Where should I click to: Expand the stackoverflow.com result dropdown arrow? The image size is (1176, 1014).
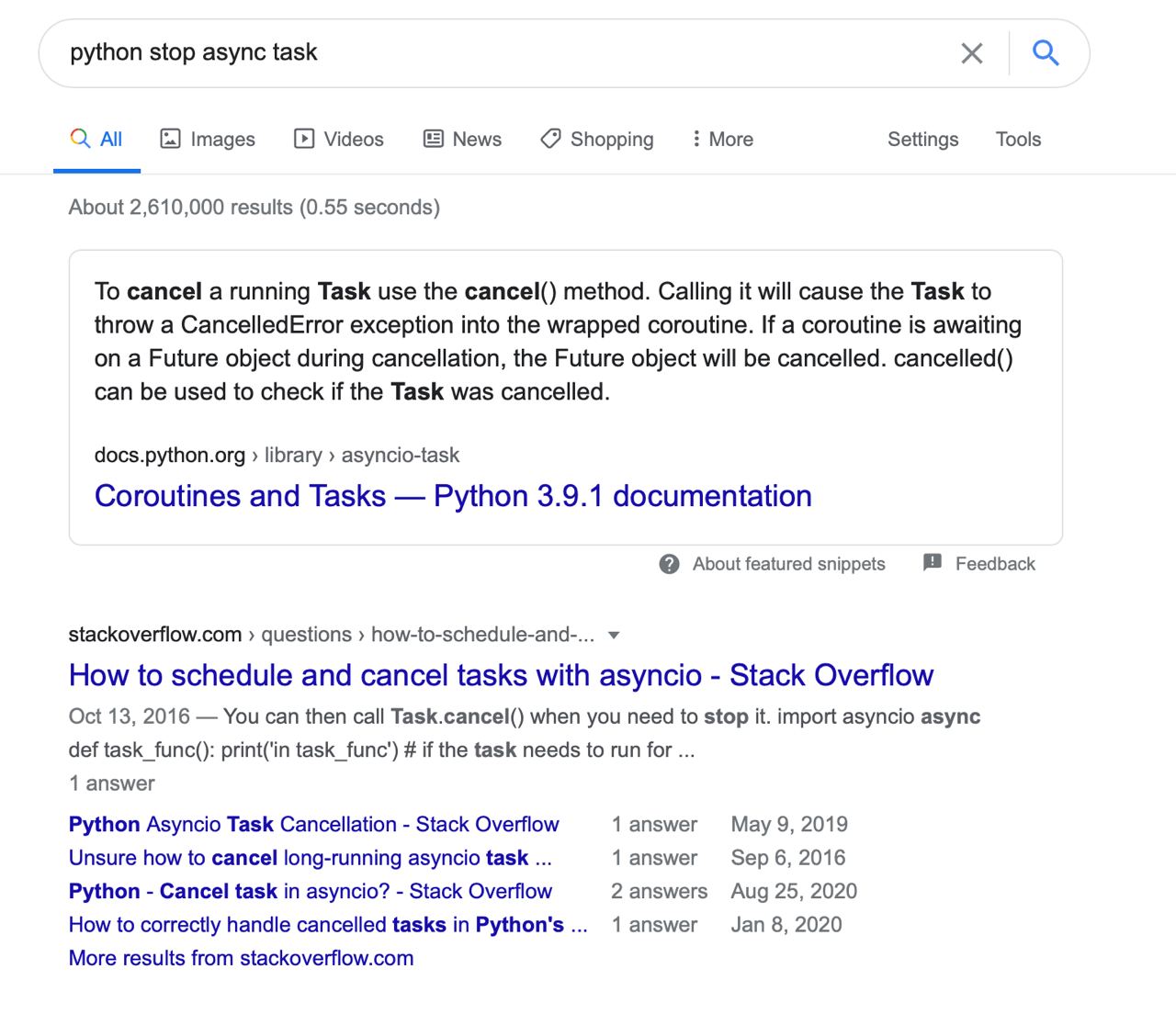click(x=614, y=636)
